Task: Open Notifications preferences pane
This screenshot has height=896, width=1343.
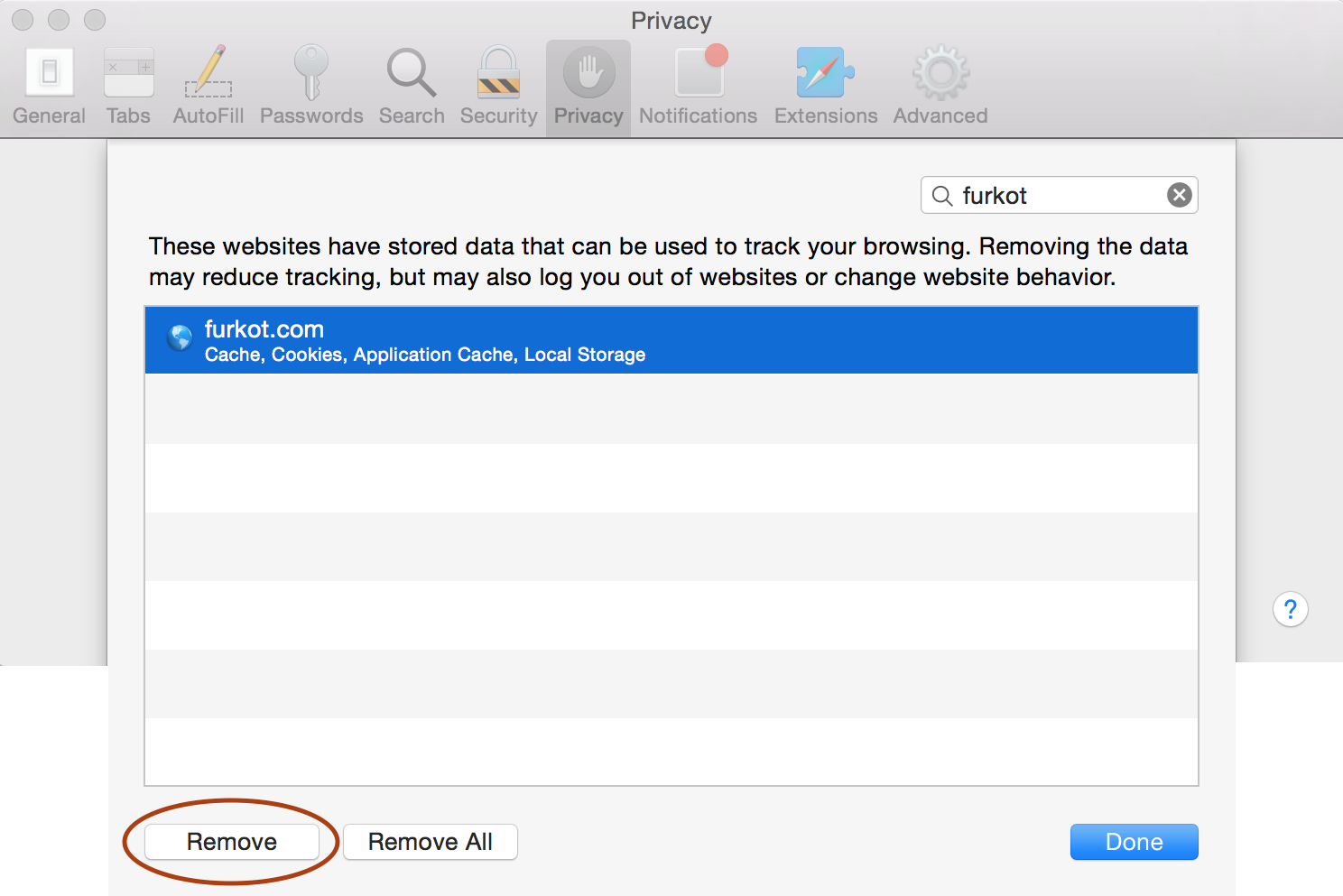Action: pos(699,87)
